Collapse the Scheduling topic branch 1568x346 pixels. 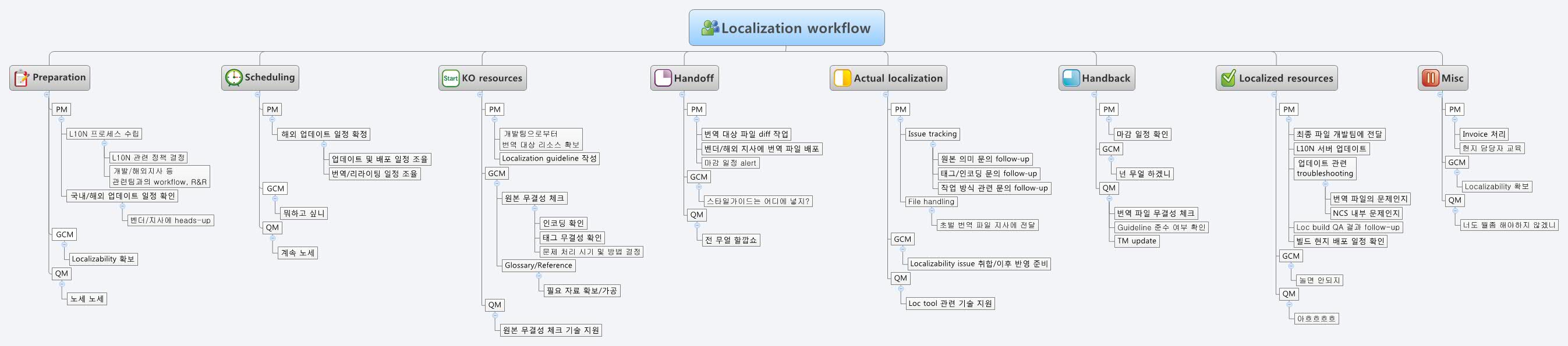(257, 94)
